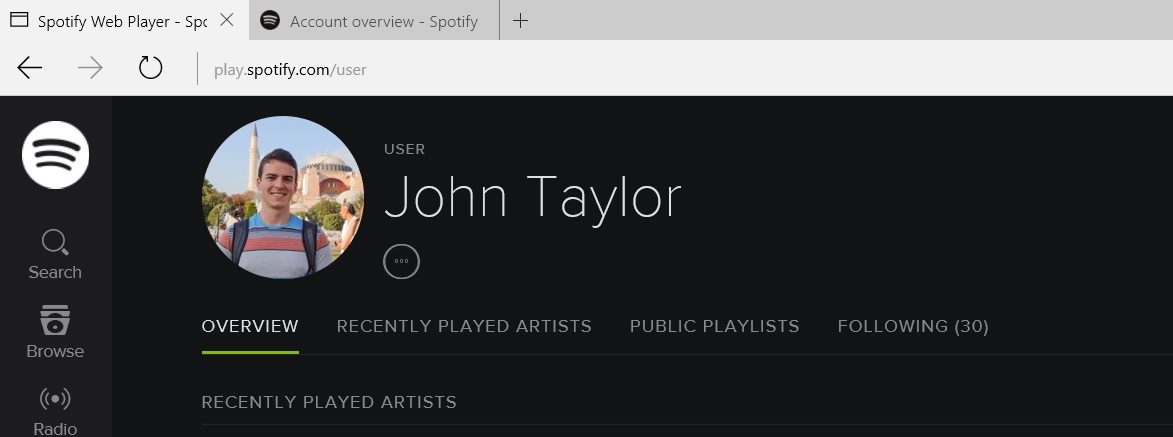The height and width of the screenshot is (437, 1173).
Task: Click the browser forward arrow
Action: tap(91, 69)
